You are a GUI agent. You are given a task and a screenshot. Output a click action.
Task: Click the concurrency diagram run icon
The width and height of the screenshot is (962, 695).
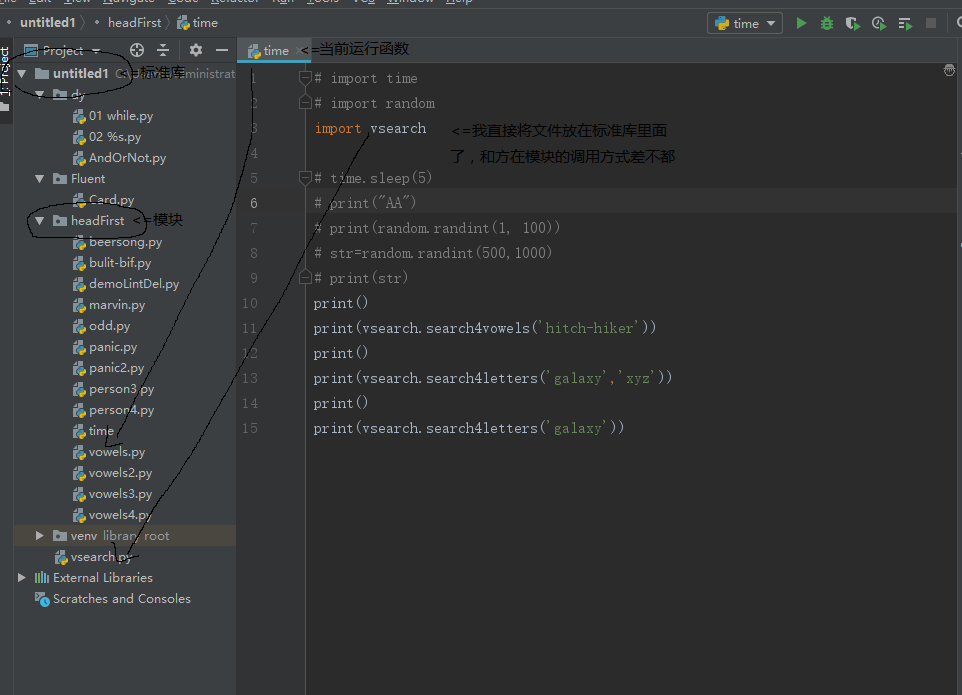905,23
